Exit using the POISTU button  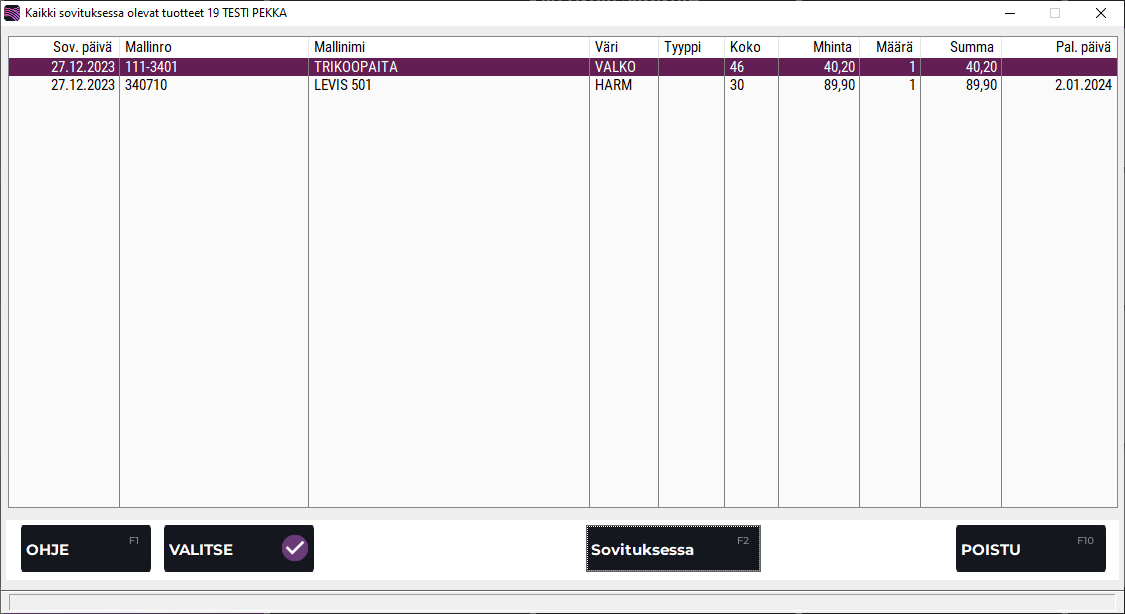pos(1030,549)
